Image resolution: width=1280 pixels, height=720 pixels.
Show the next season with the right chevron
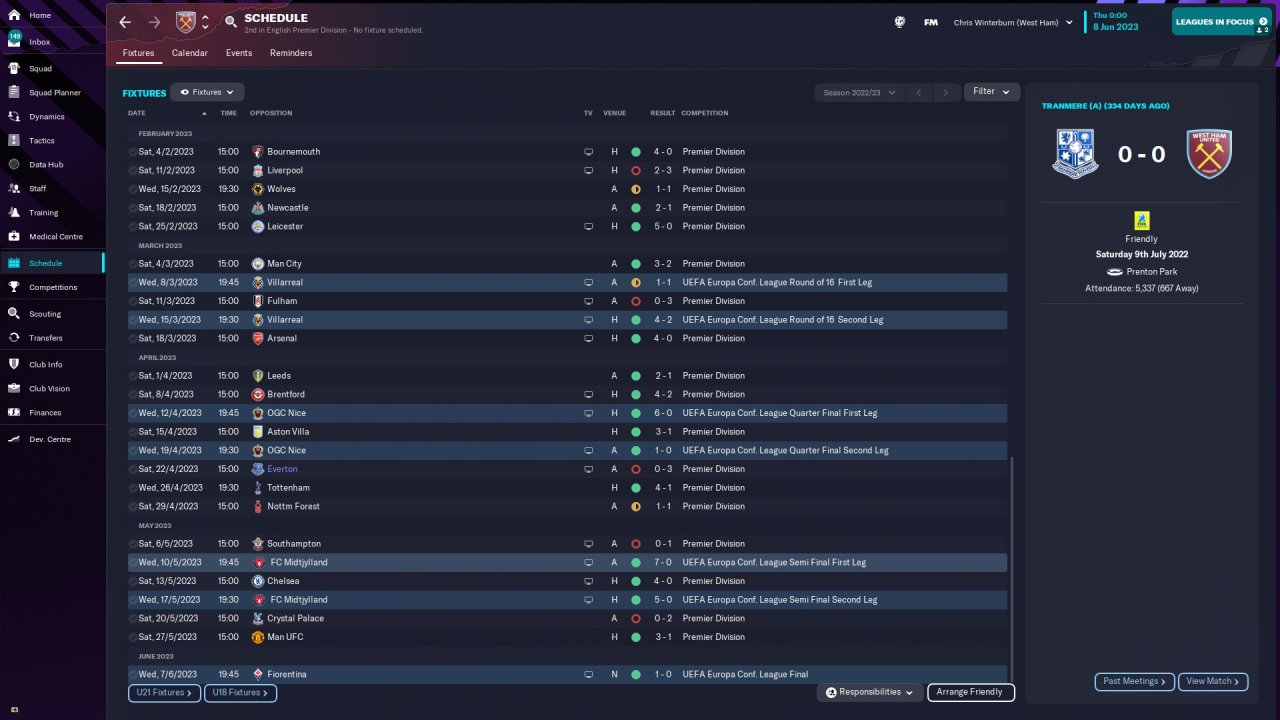tap(946, 93)
